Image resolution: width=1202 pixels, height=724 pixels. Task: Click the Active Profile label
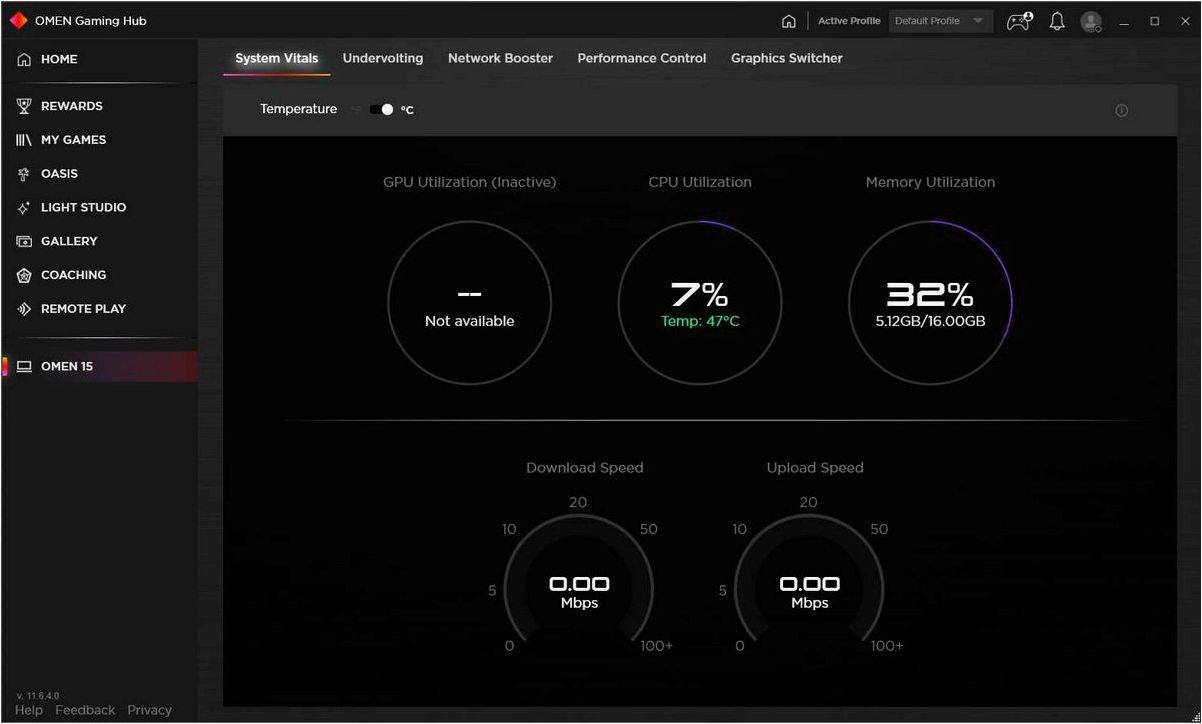(x=849, y=21)
